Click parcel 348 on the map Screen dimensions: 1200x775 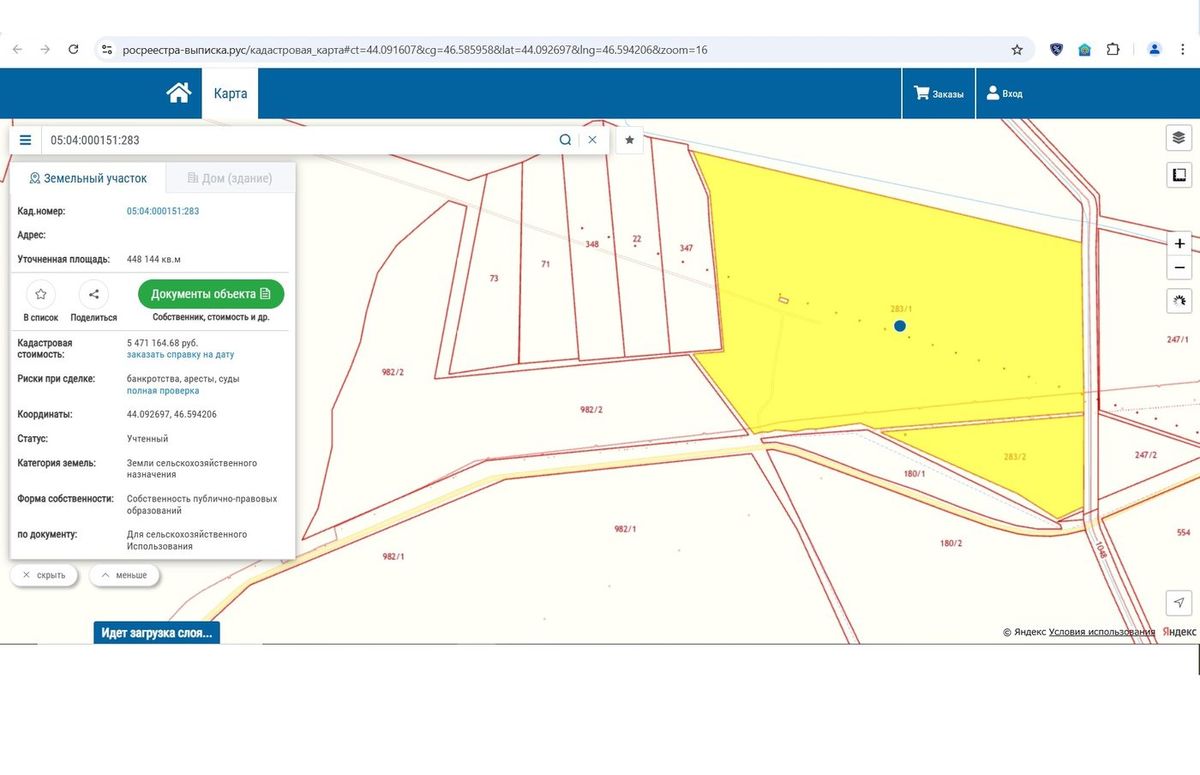tap(592, 243)
